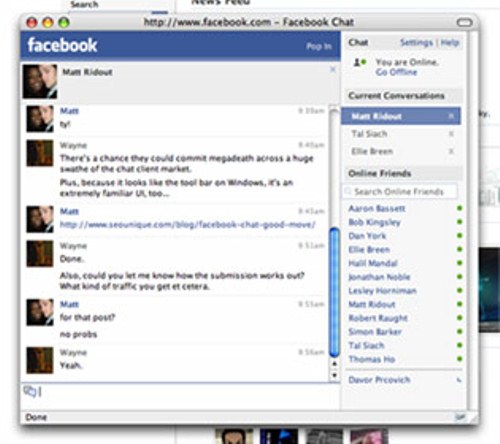500x444 pixels.
Task: Open Ellie Breen in Online Friends list
Action: pos(369,250)
